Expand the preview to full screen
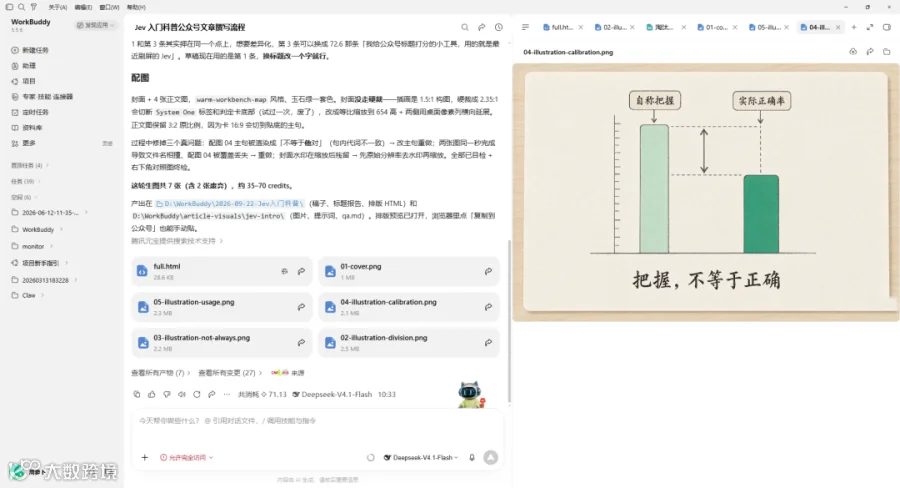Screen dimensions: 900x488 pos(870,27)
